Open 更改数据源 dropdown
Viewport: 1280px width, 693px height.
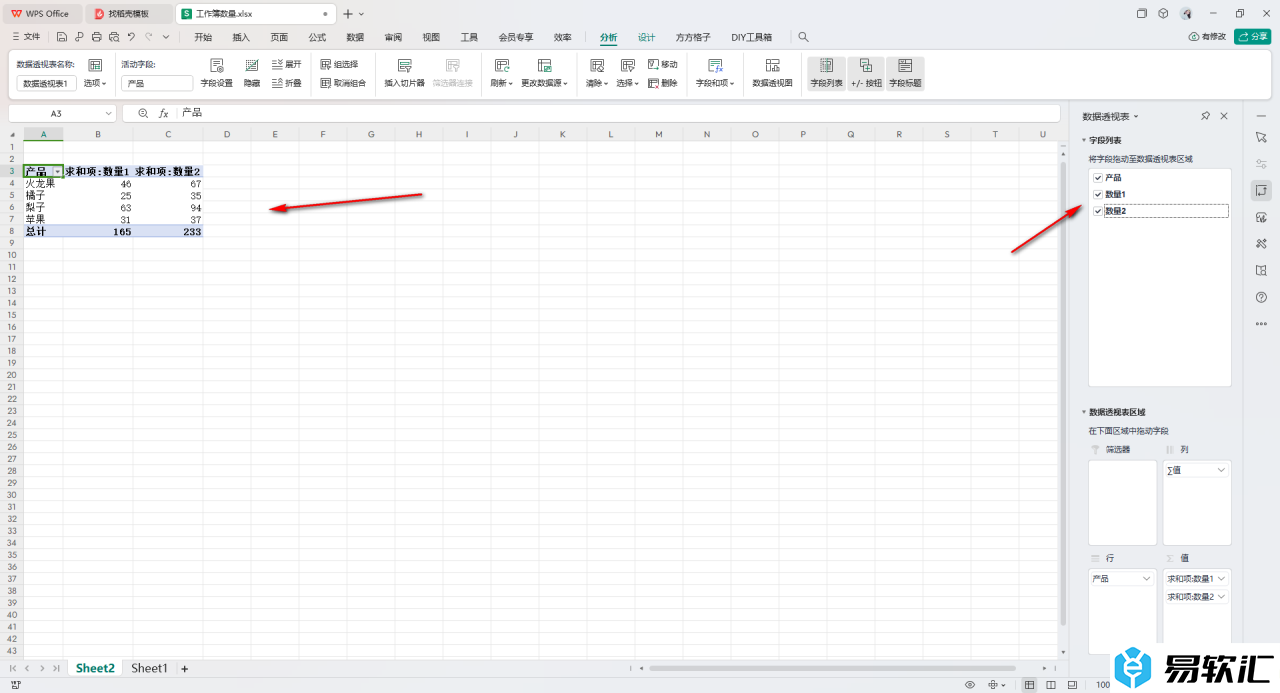tap(544, 84)
